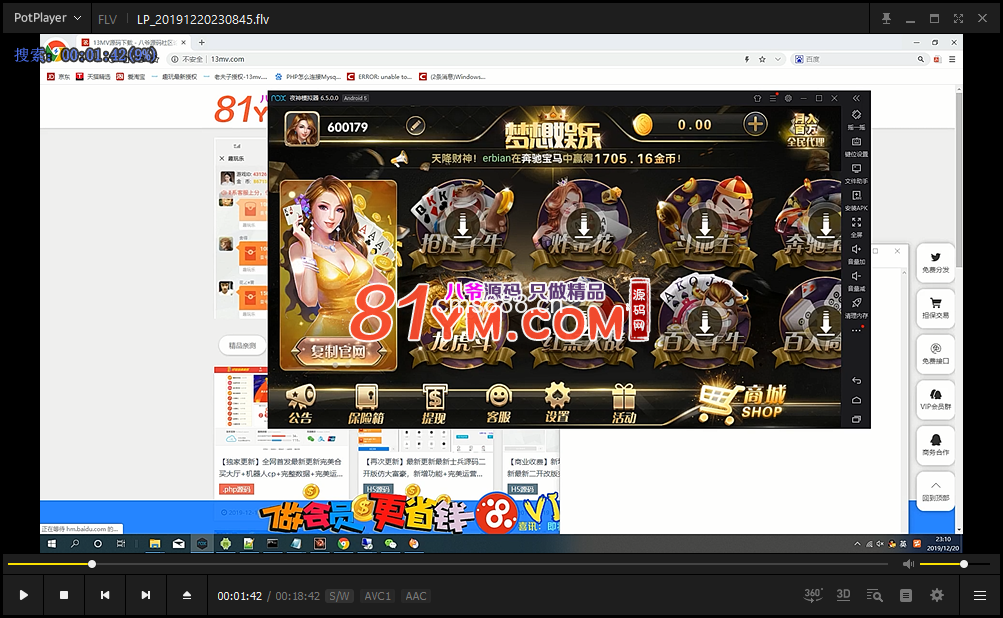Screen dimensions: 1003x618
Task: Toggle 3D video mode
Action: pos(844,595)
